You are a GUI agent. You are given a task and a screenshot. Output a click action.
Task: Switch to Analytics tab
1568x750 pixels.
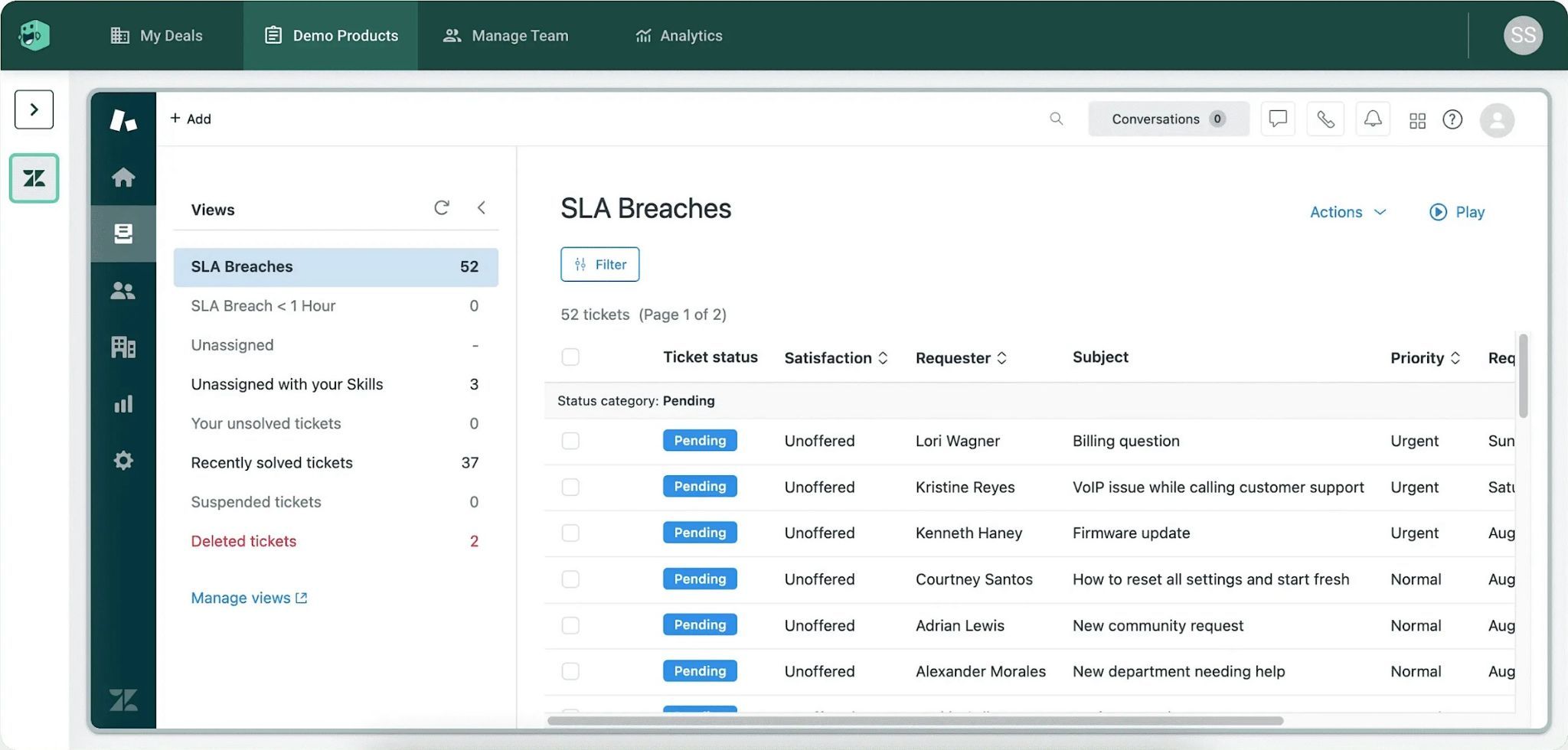(679, 35)
